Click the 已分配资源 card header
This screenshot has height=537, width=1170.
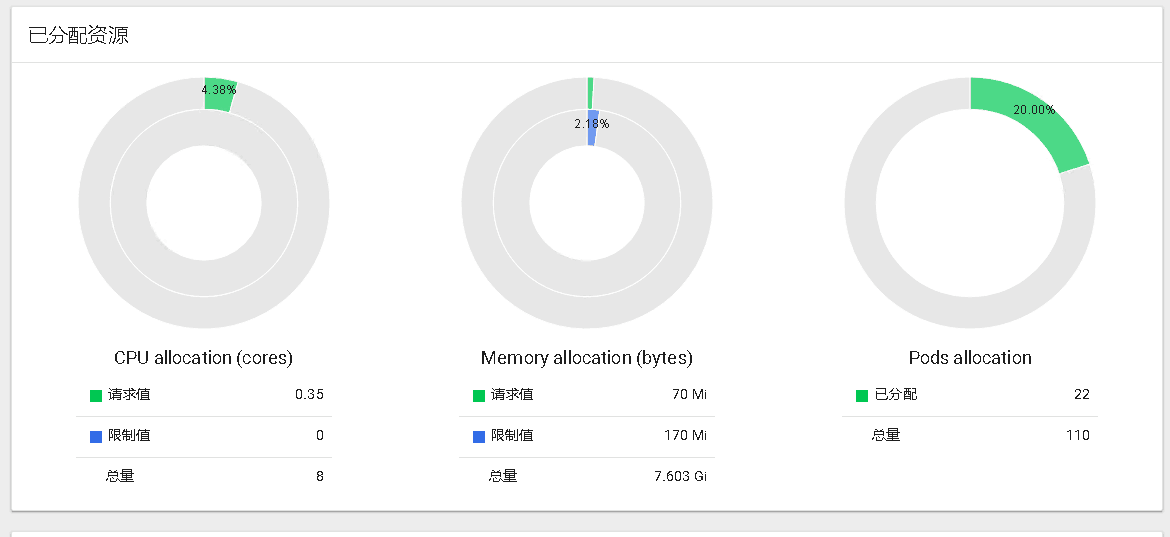pos(78,36)
